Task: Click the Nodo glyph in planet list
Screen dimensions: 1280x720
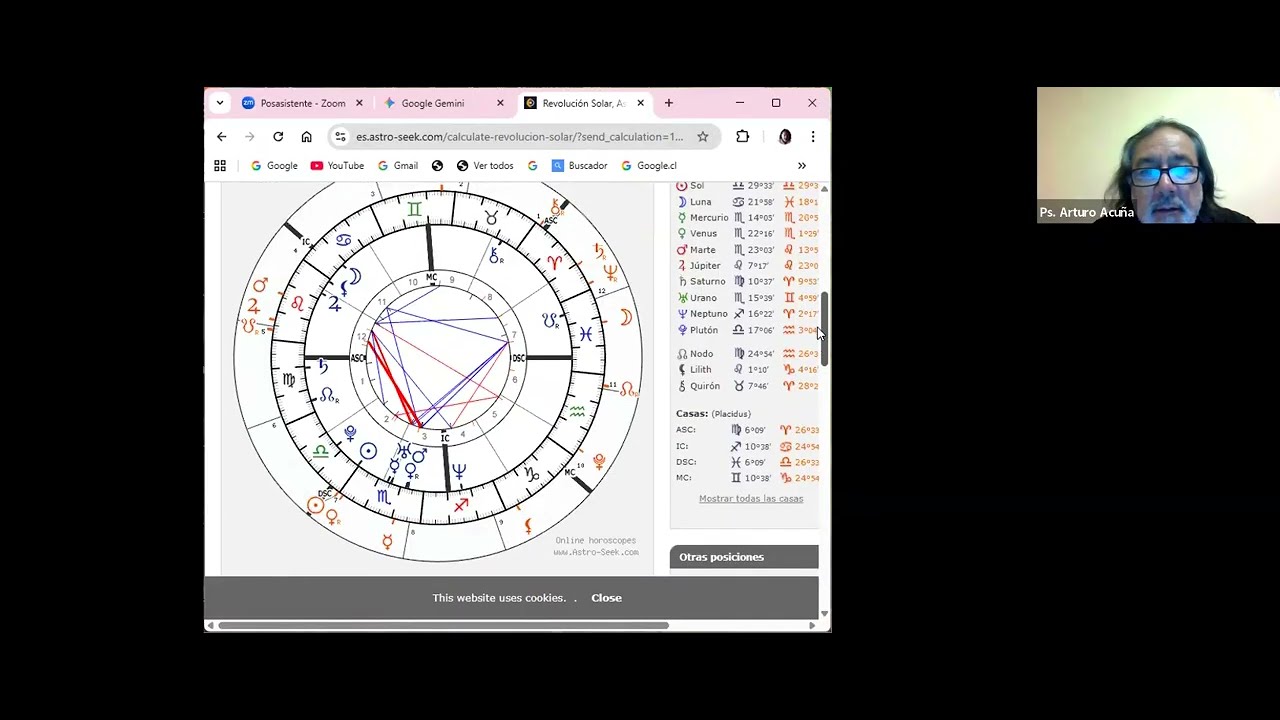Action: click(x=682, y=354)
